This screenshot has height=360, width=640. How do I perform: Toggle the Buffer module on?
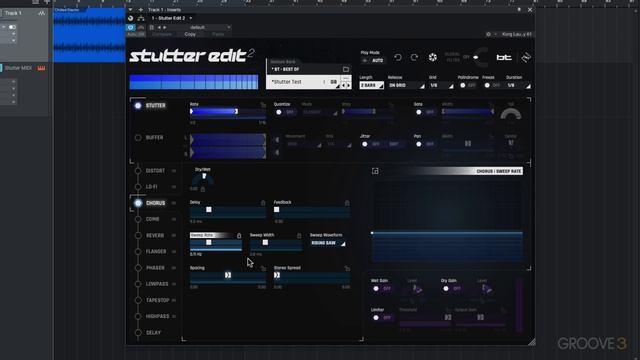point(138,138)
